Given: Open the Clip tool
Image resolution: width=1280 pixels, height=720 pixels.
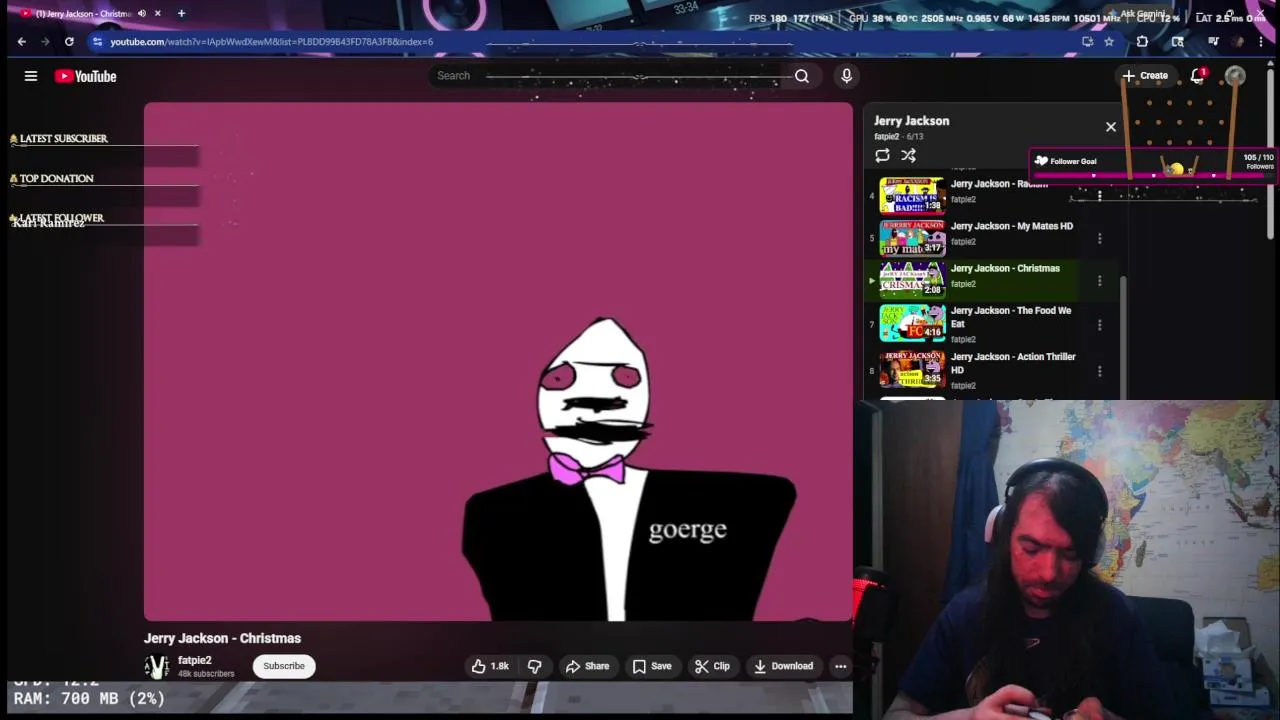Looking at the screenshot, I should (x=712, y=666).
